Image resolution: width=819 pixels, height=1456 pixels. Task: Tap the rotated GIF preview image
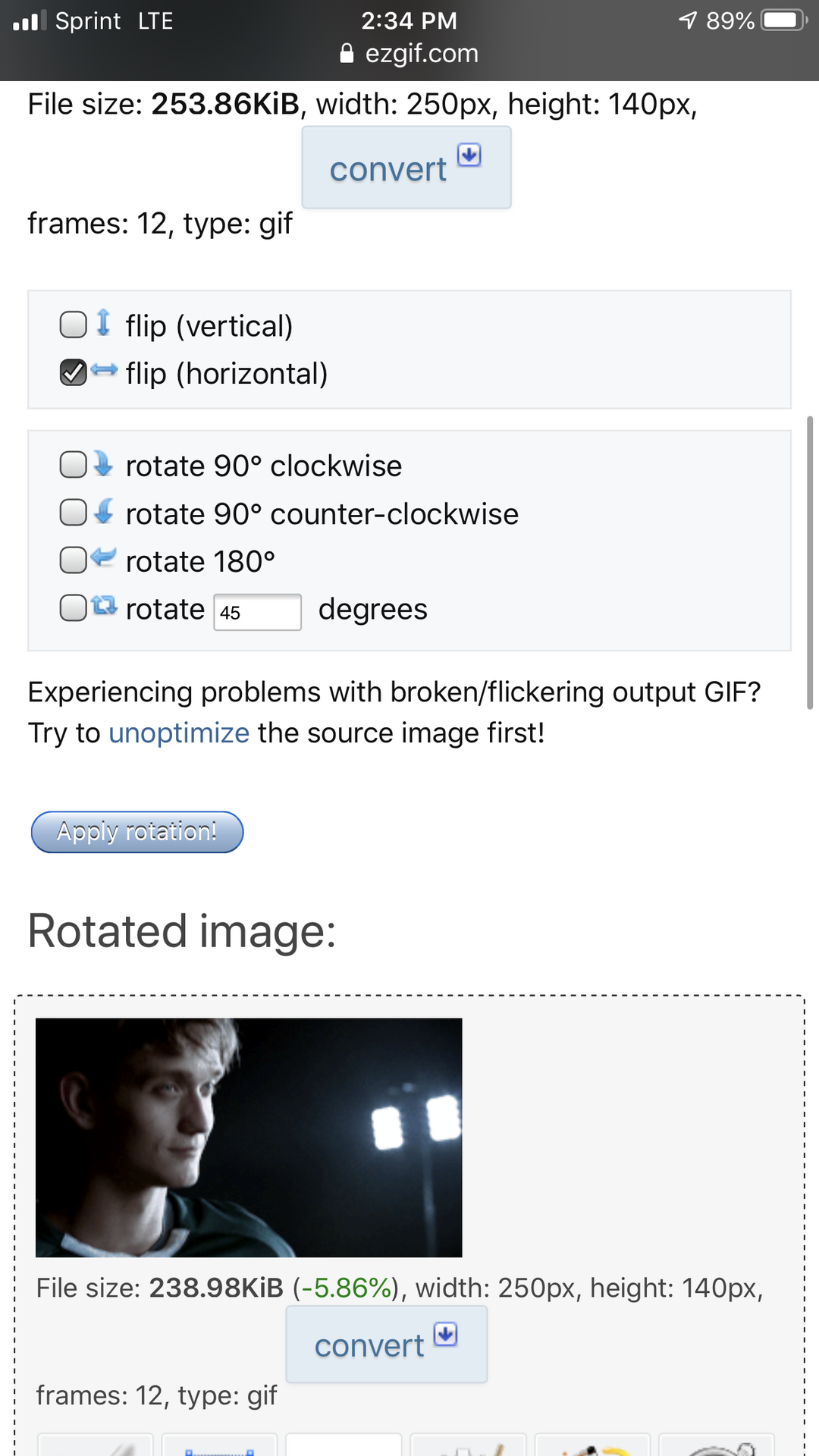pos(249,1137)
